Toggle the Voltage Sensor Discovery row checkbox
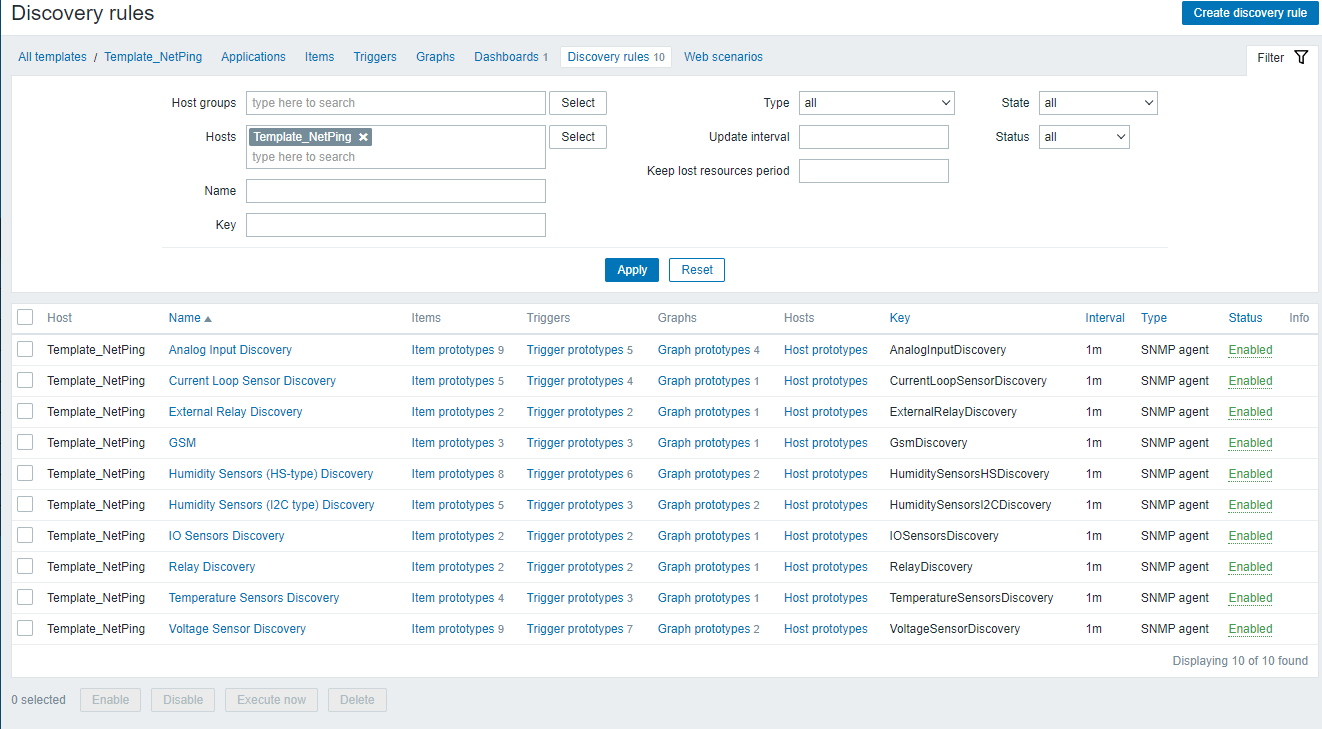The height and width of the screenshot is (729, 1322). tap(25, 628)
